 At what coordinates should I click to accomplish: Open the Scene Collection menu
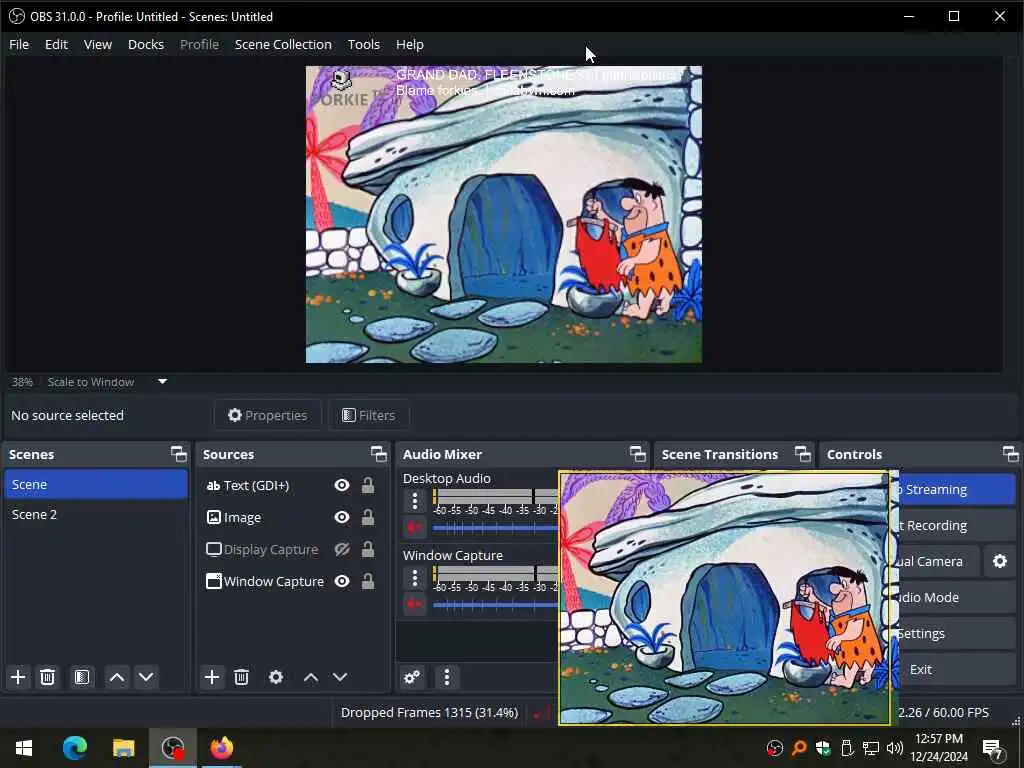click(x=283, y=44)
